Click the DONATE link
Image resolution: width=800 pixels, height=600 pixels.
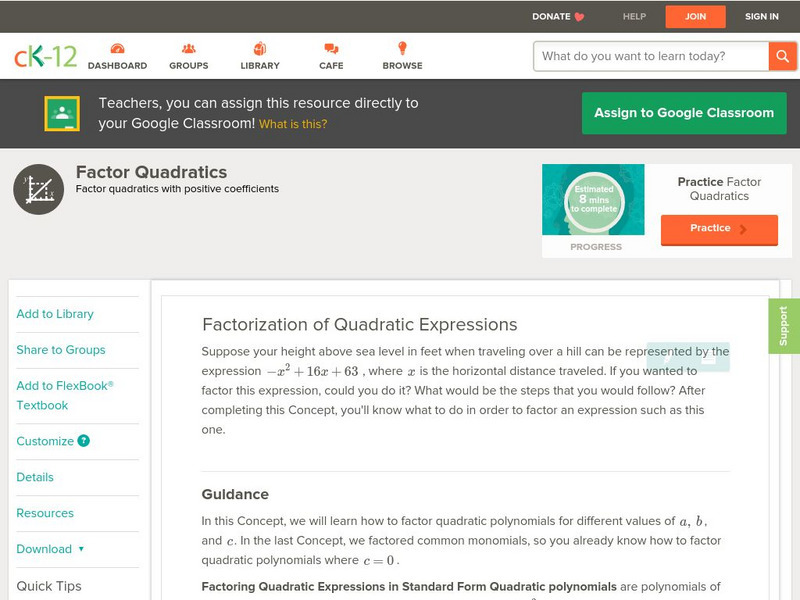click(x=551, y=16)
